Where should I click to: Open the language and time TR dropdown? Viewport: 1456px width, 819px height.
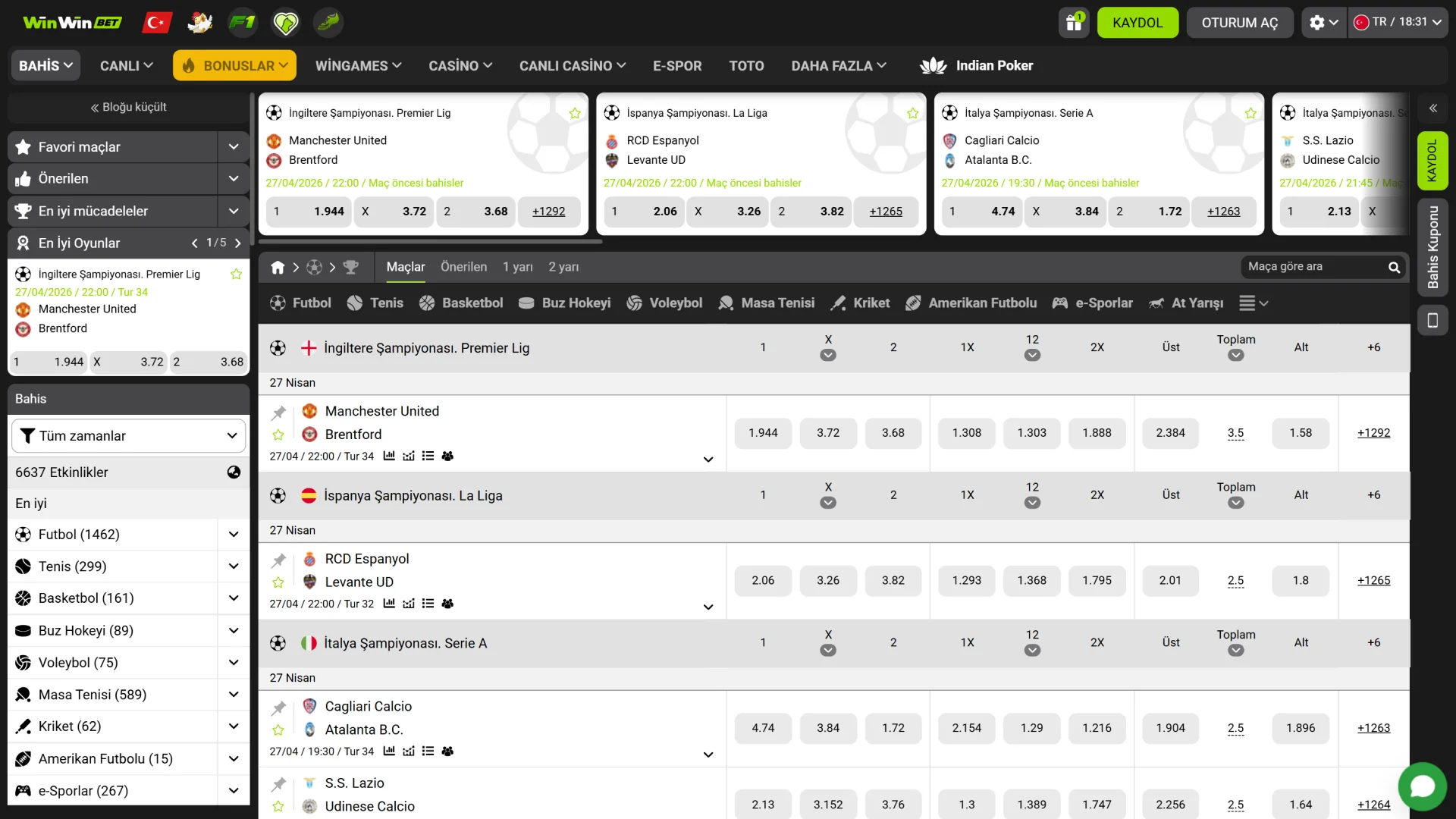pos(1398,22)
